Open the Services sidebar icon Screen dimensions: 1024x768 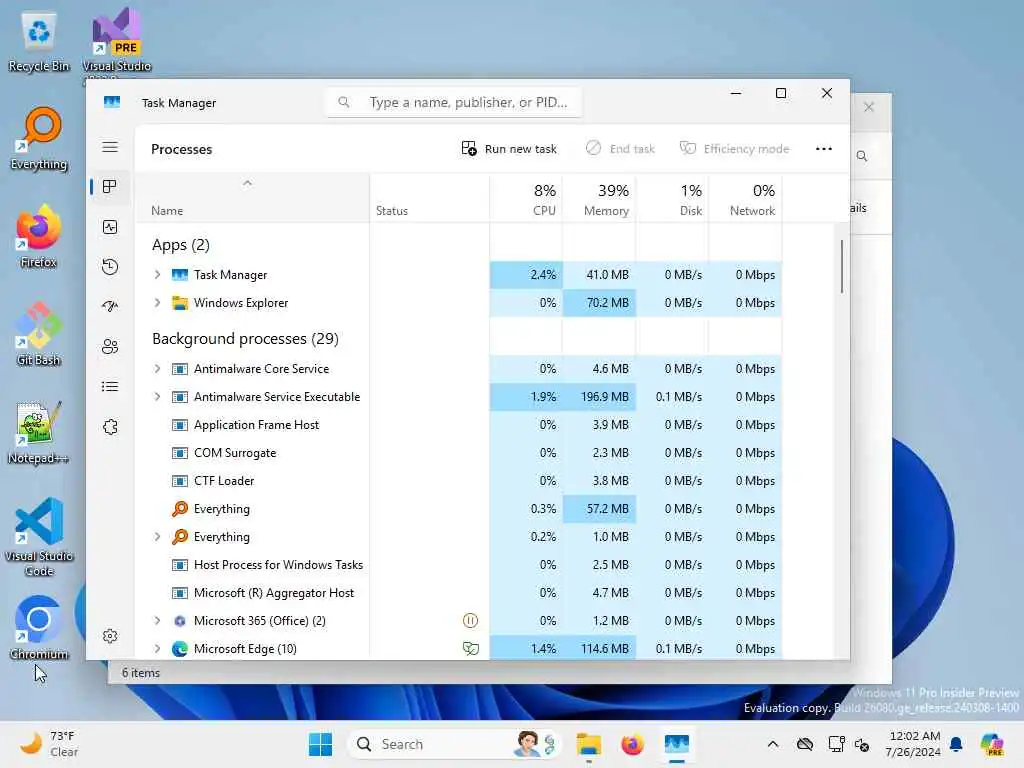click(110, 427)
